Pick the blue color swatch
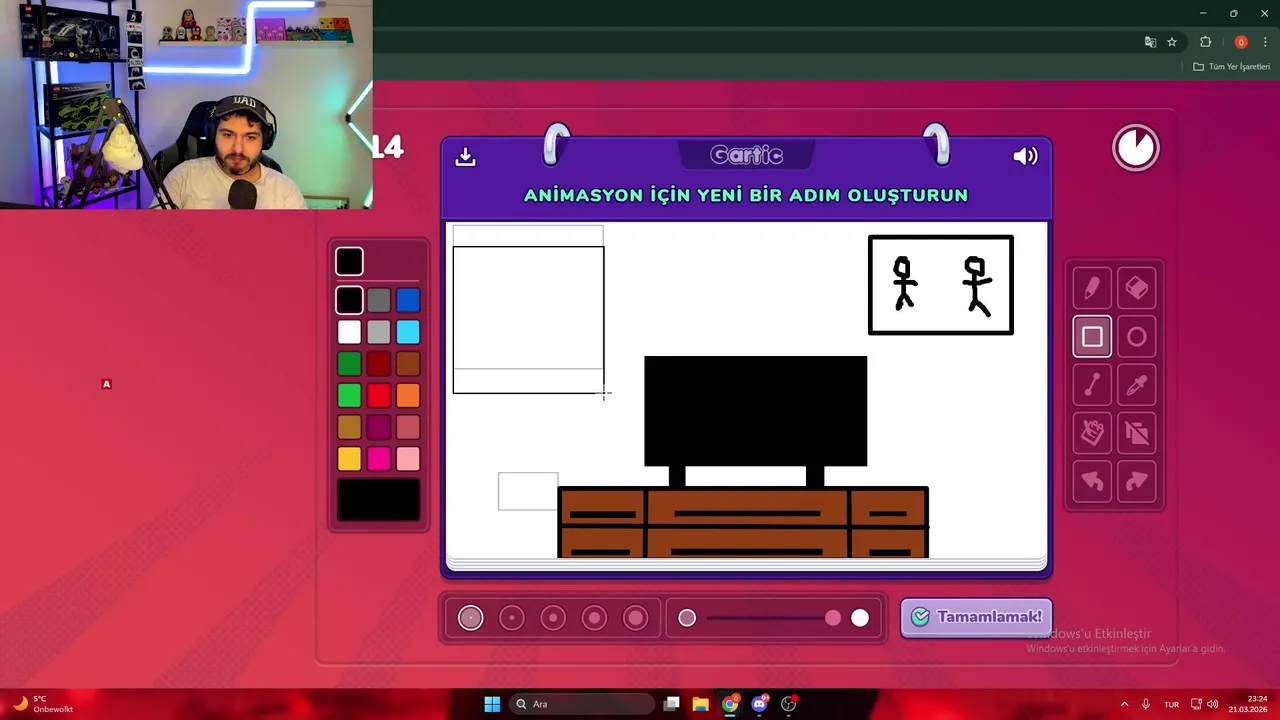 coord(408,300)
